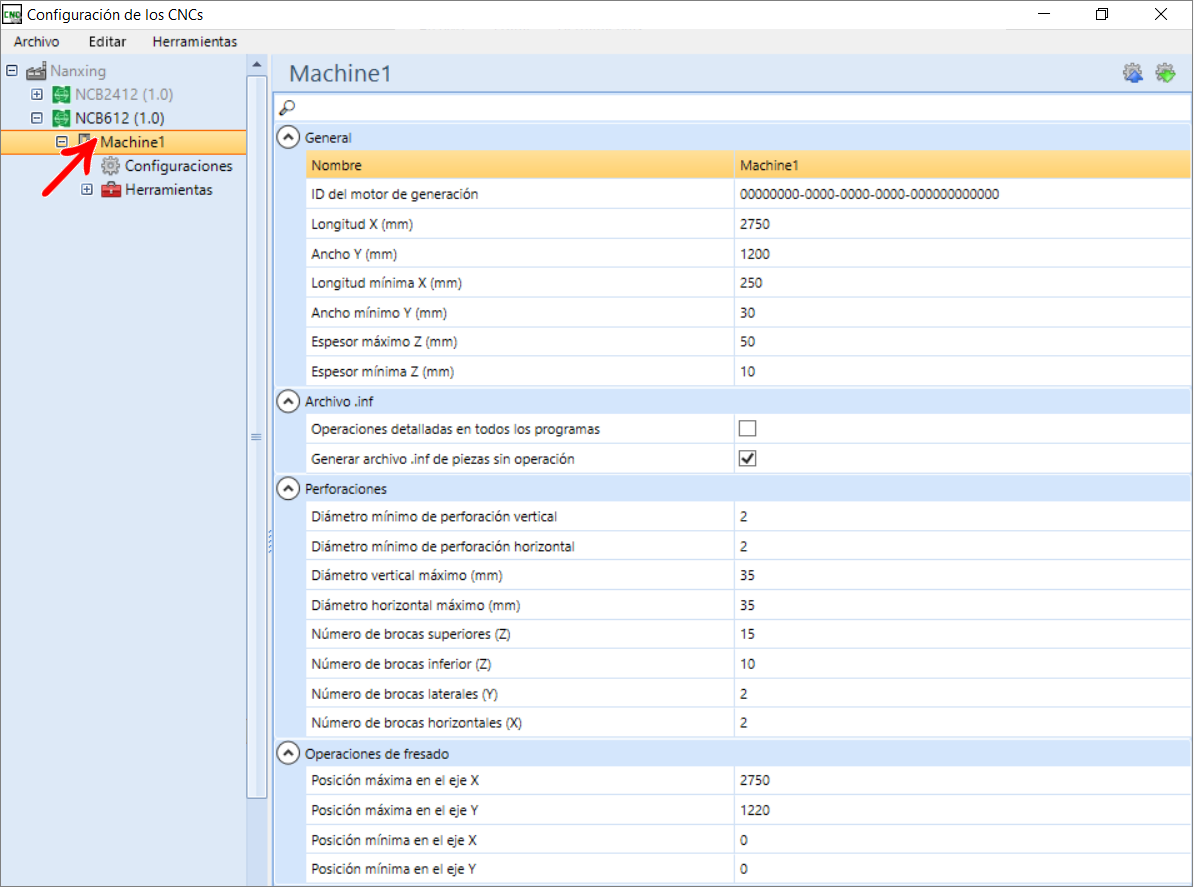
Task: Click the NCB2412 machine model icon
Action: 61,95
